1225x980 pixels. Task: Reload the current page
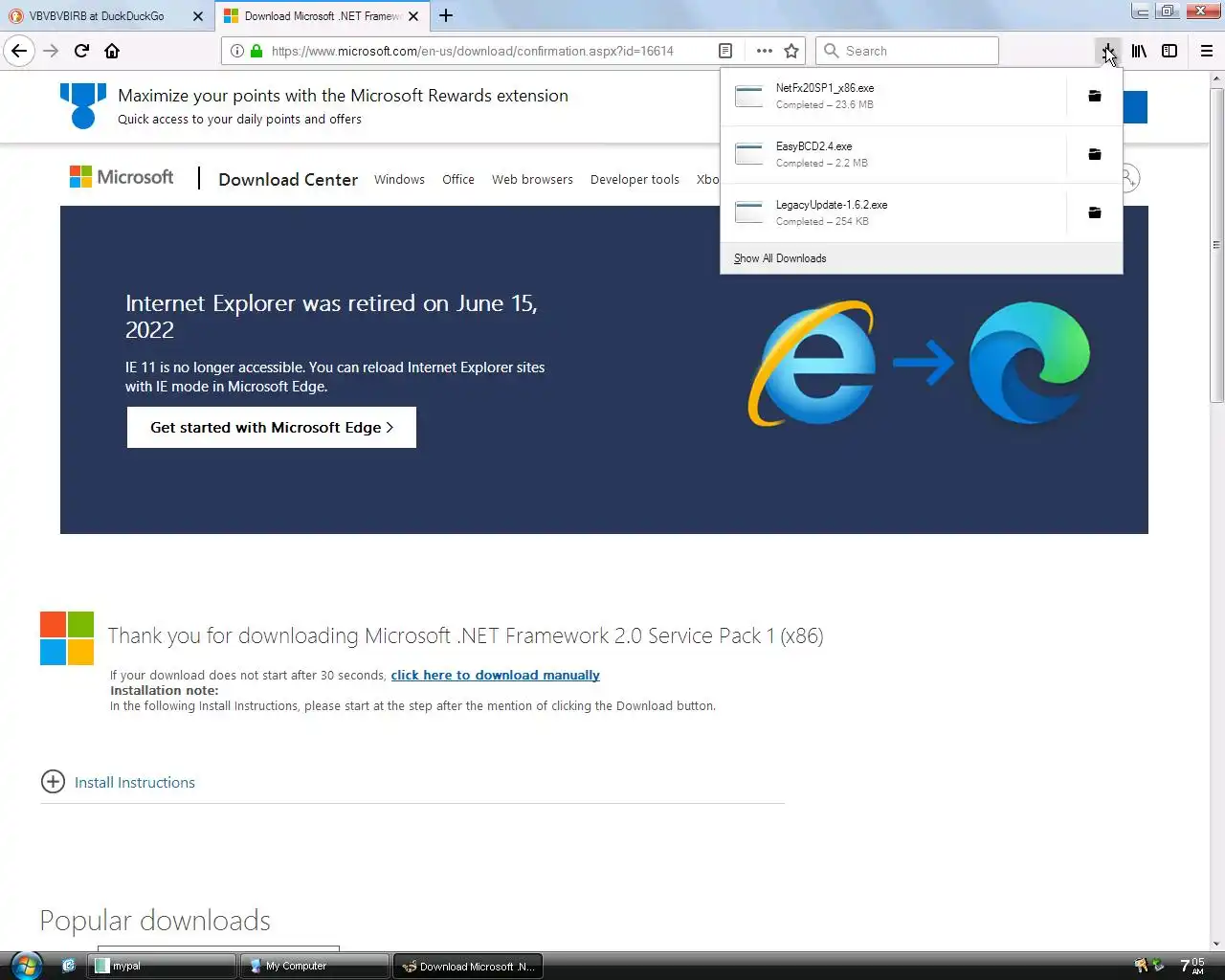(x=81, y=51)
